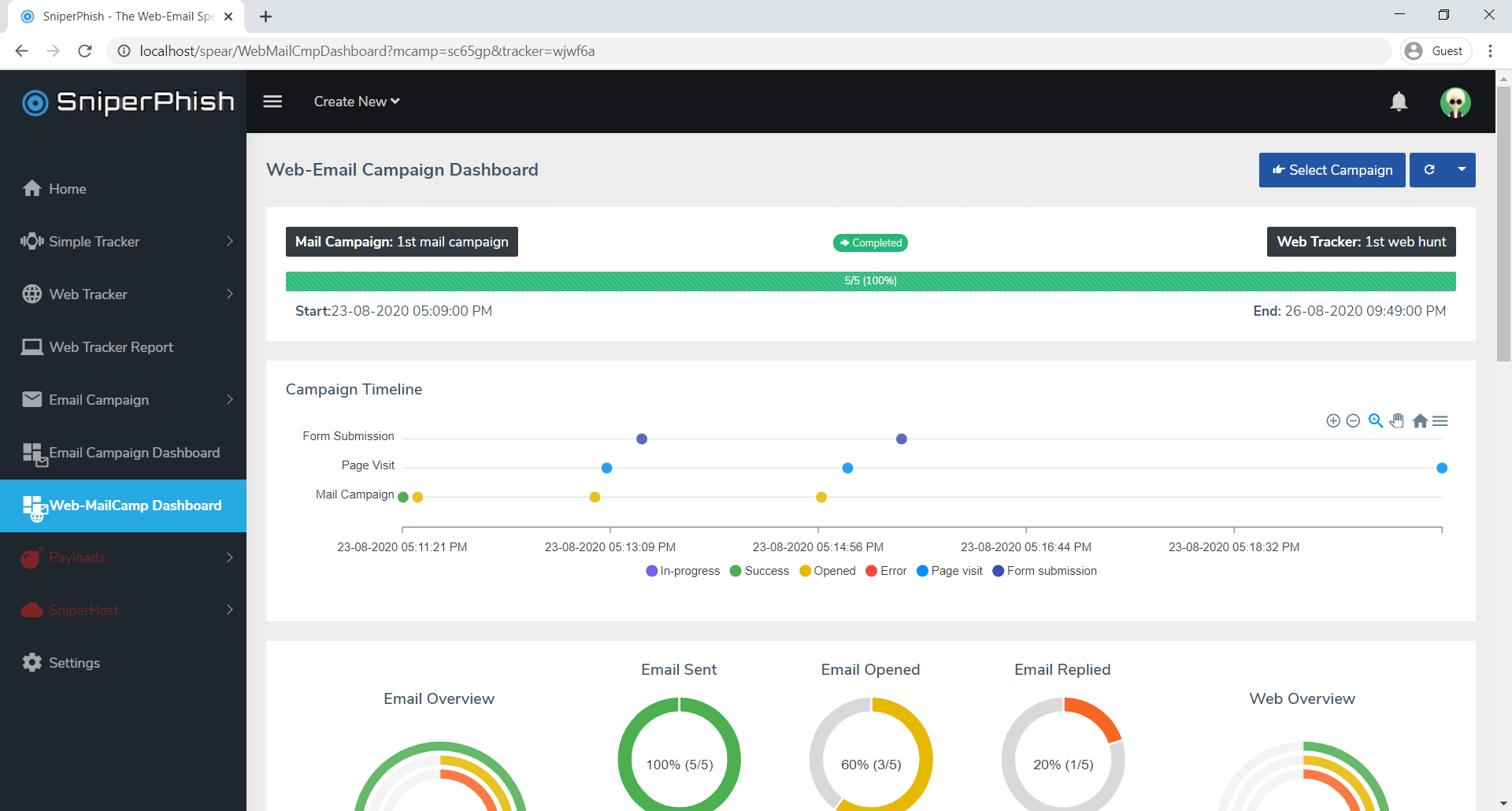Click the dashboard refresh icon button
Viewport: 1512px width, 811px height.
coord(1429,170)
